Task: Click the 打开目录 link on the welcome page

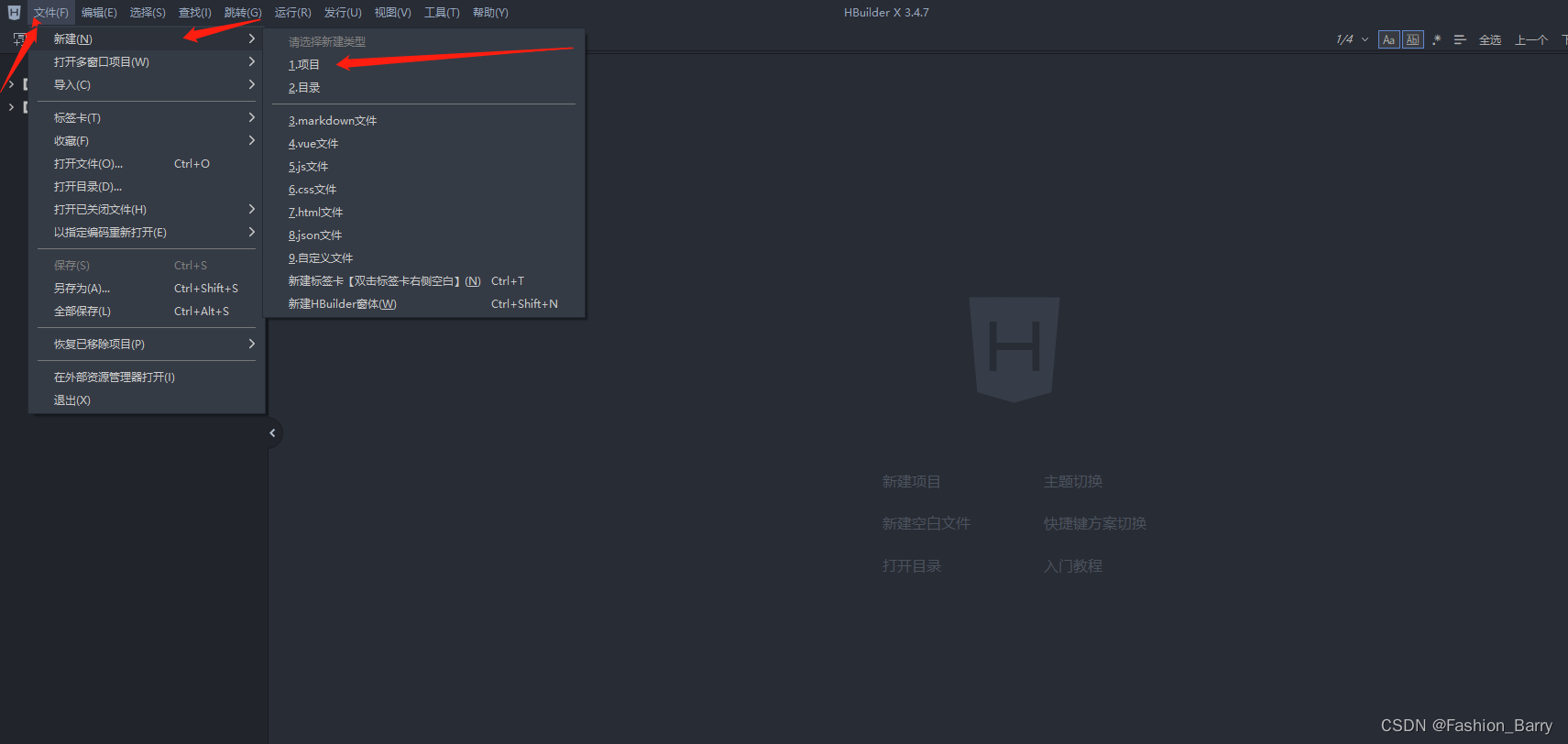Action: tap(911, 566)
